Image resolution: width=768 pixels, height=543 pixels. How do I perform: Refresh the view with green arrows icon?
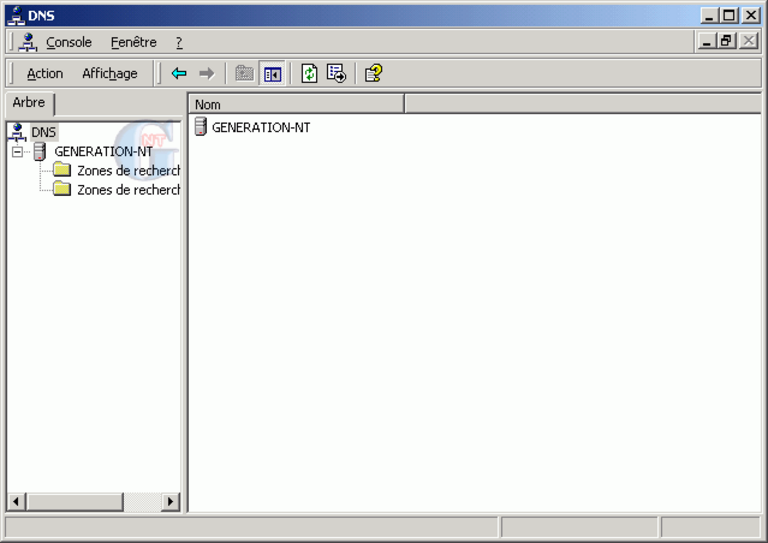pyautogui.click(x=309, y=73)
